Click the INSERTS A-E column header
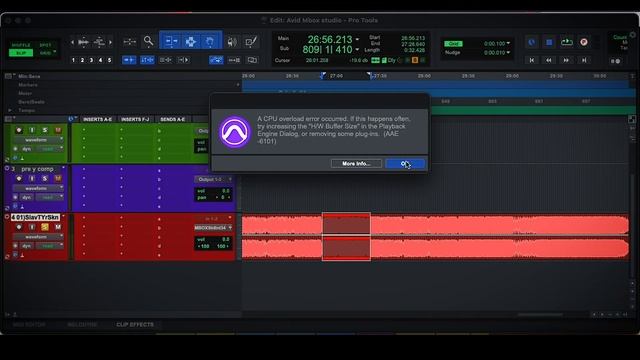Viewport: 640px width, 360px height. [x=97, y=119]
